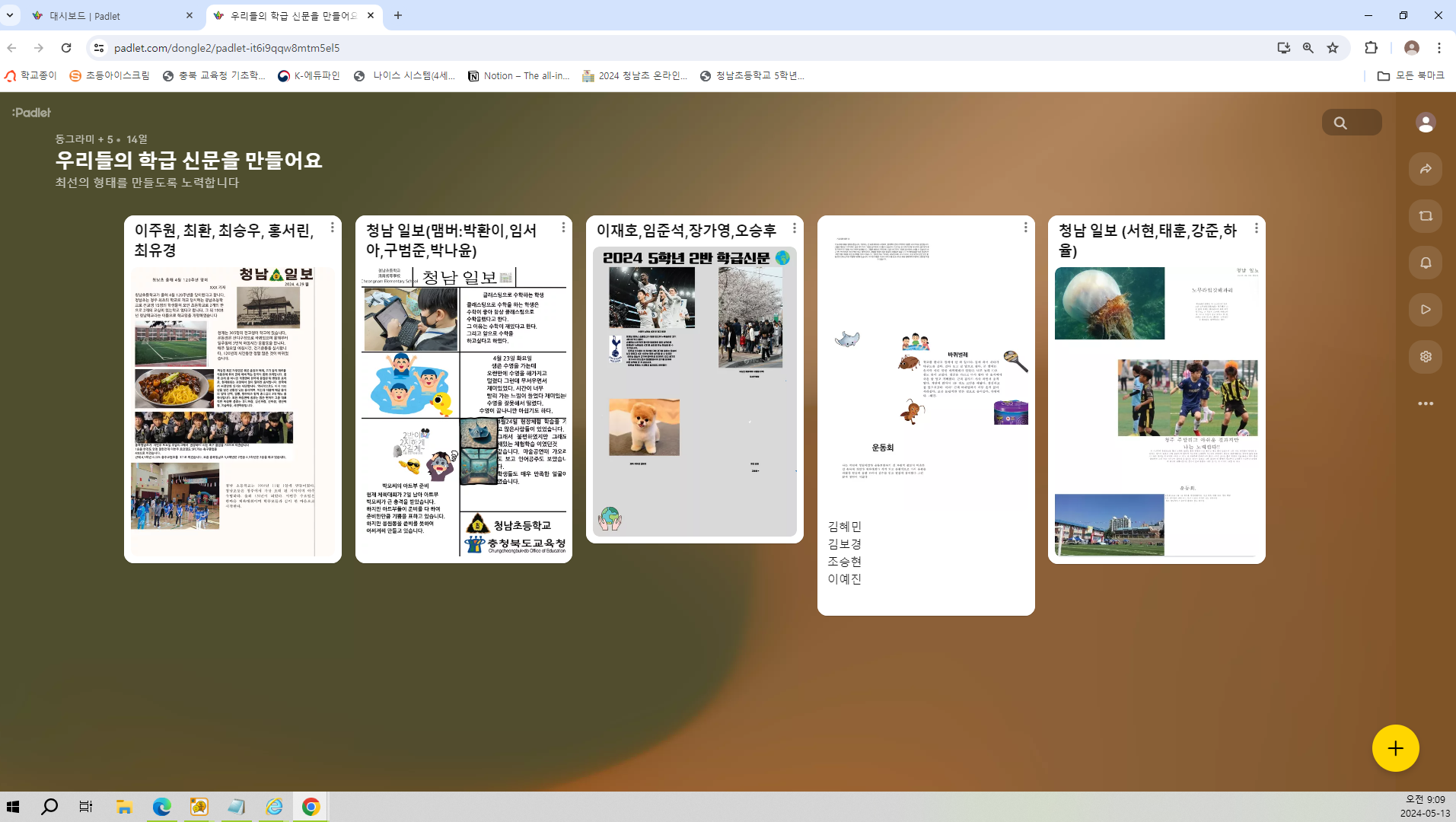Image resolution: width=1456 pixels, height=822 pixels.
Task: Open the 학교종이 bookmark
Action: point(31,75)
